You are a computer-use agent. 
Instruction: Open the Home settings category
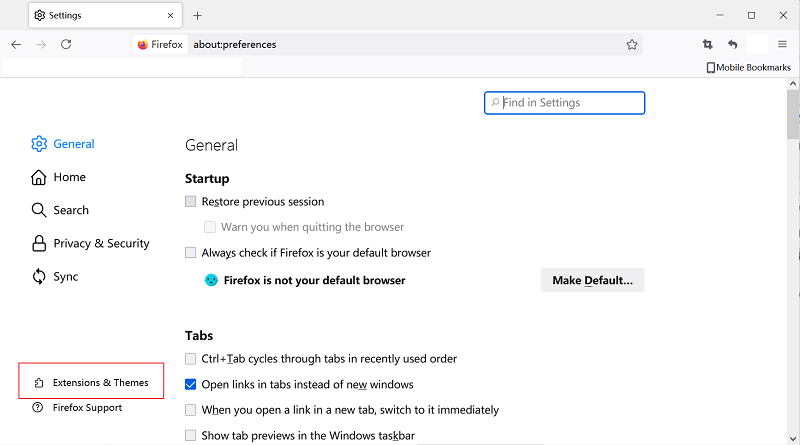(59, 177)
